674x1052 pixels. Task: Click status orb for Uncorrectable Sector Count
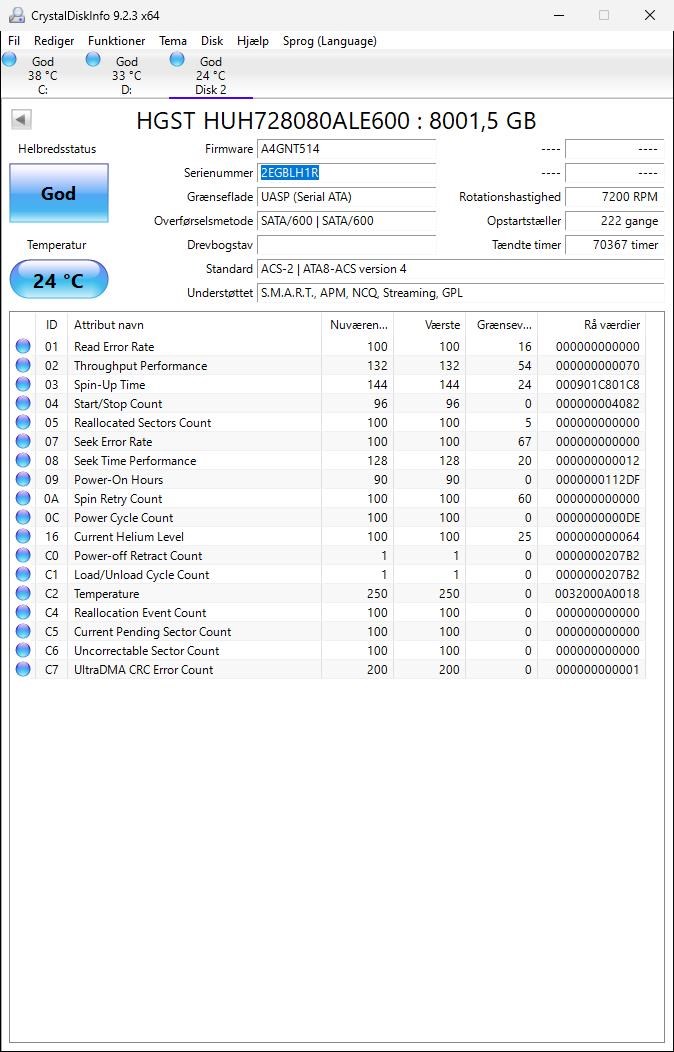tap(23, 650)
